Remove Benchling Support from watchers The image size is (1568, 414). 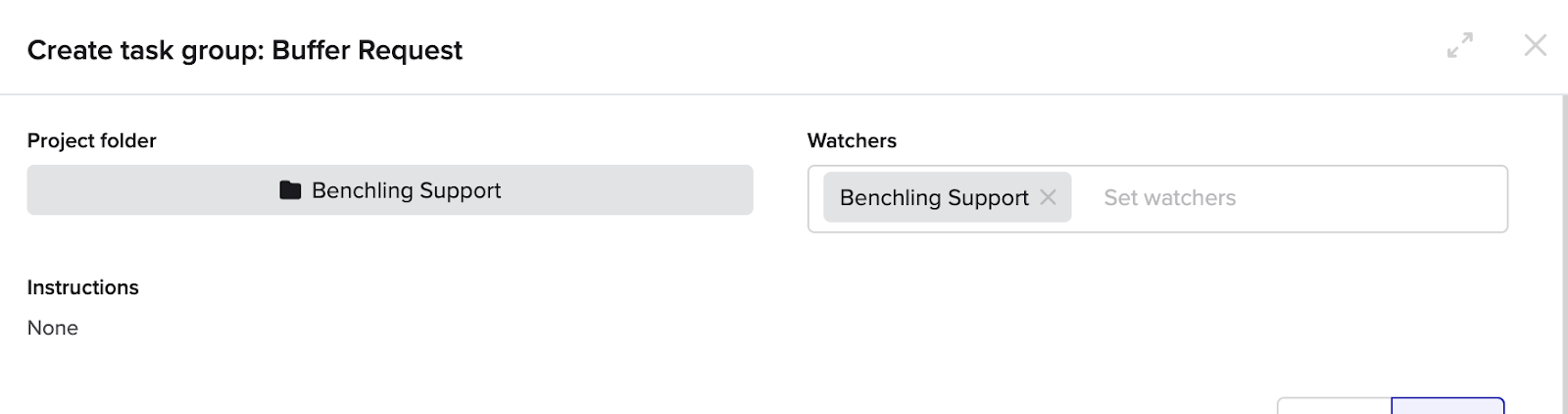tap(1049, 197)
